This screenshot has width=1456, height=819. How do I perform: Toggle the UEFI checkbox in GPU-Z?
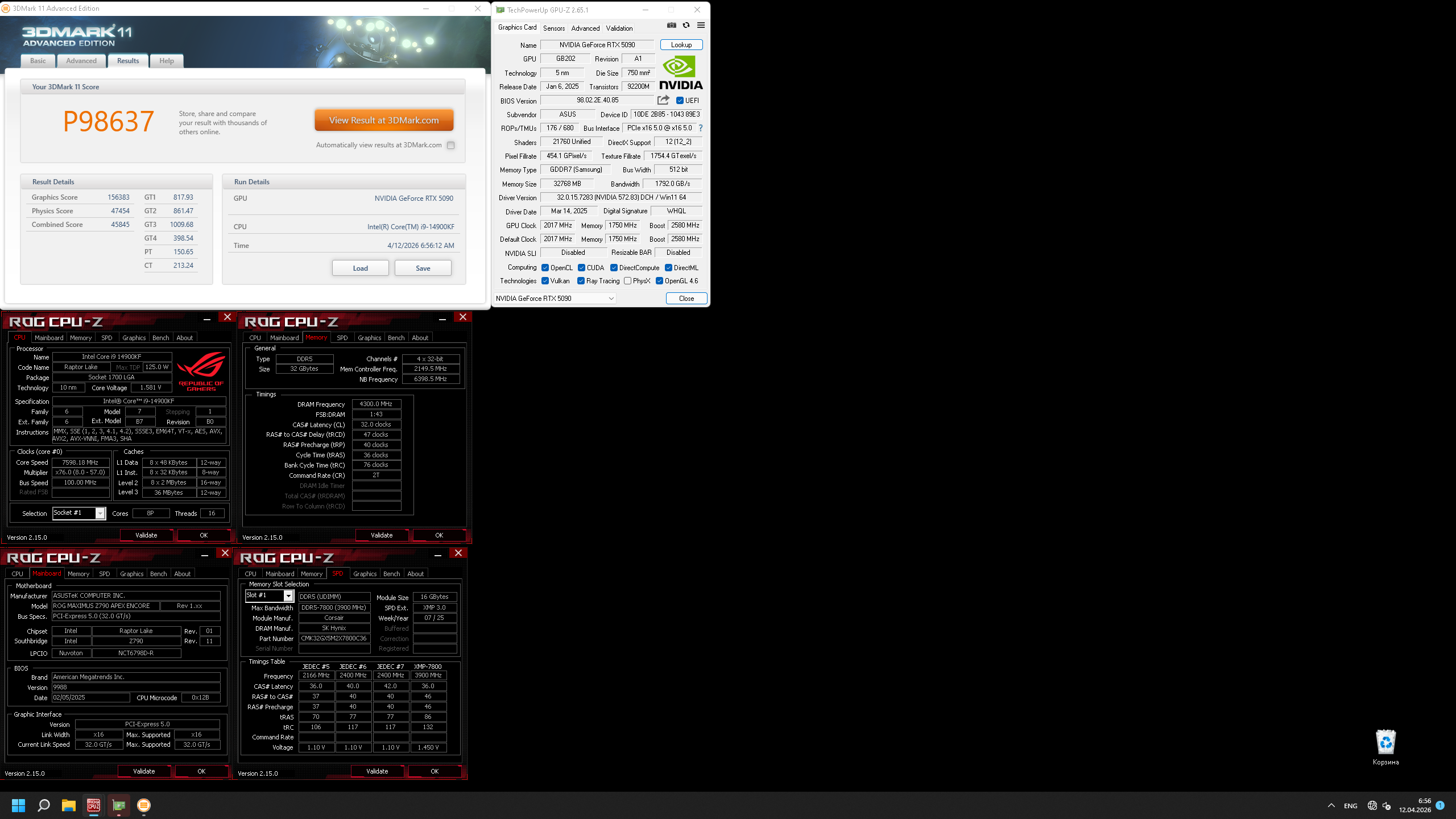point(680,101)
